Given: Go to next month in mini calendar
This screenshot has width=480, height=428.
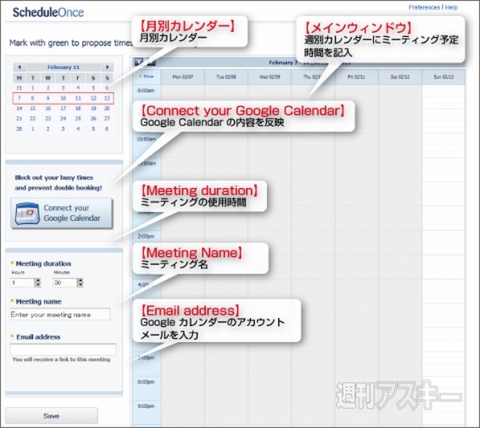Looking at the screenshot, I should click(x=107, y=67).
